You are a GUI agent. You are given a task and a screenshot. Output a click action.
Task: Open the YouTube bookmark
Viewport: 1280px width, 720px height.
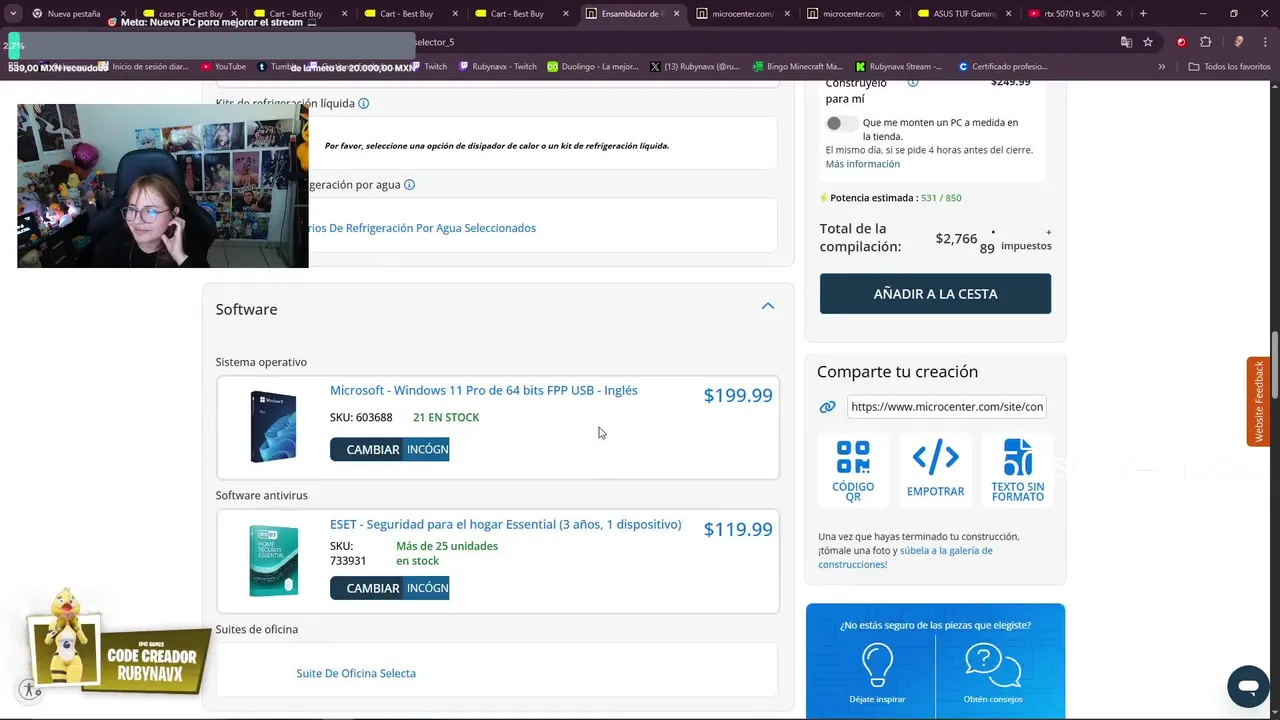point(223,67)
